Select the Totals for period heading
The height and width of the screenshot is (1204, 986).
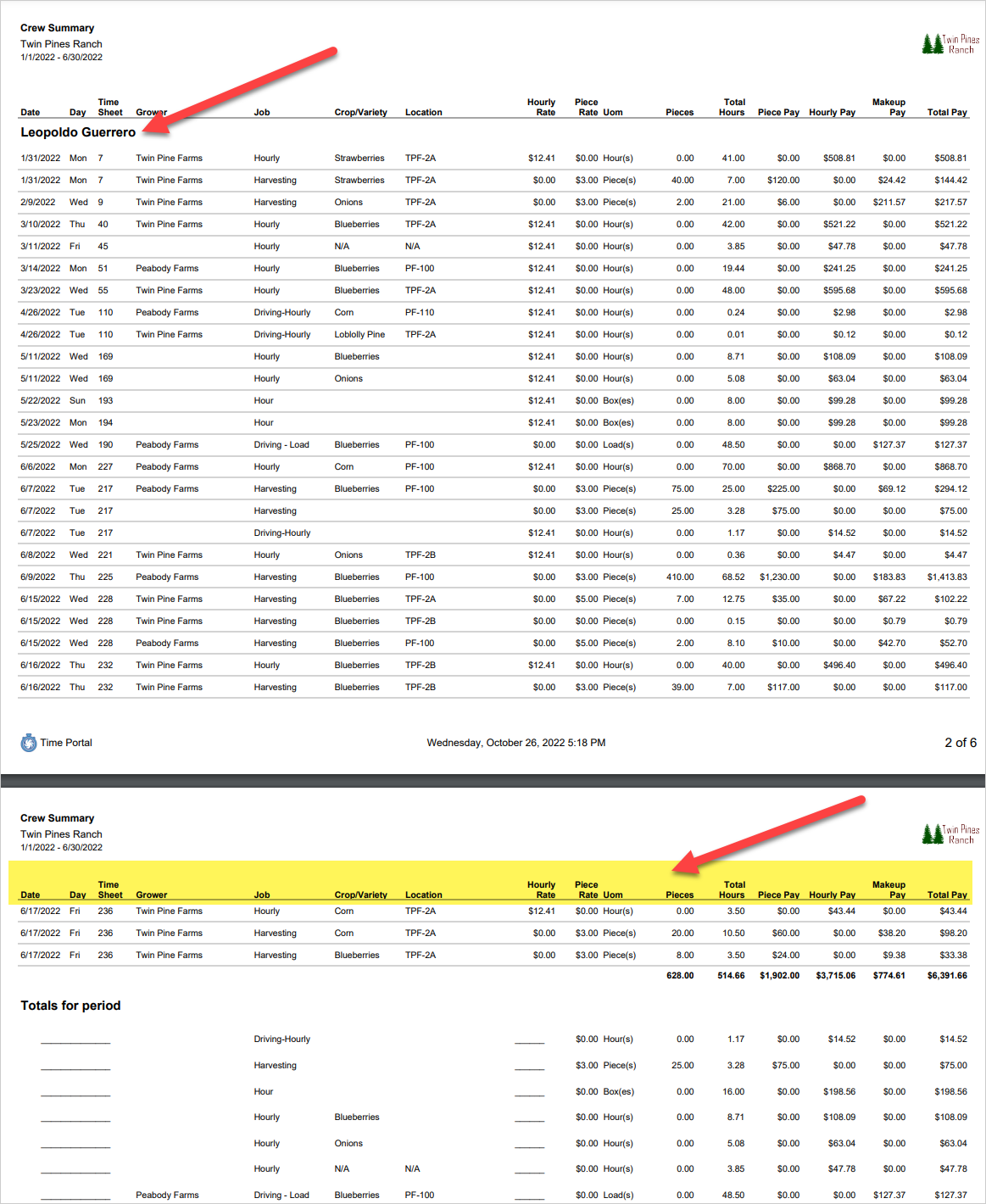coord(70,1006)
